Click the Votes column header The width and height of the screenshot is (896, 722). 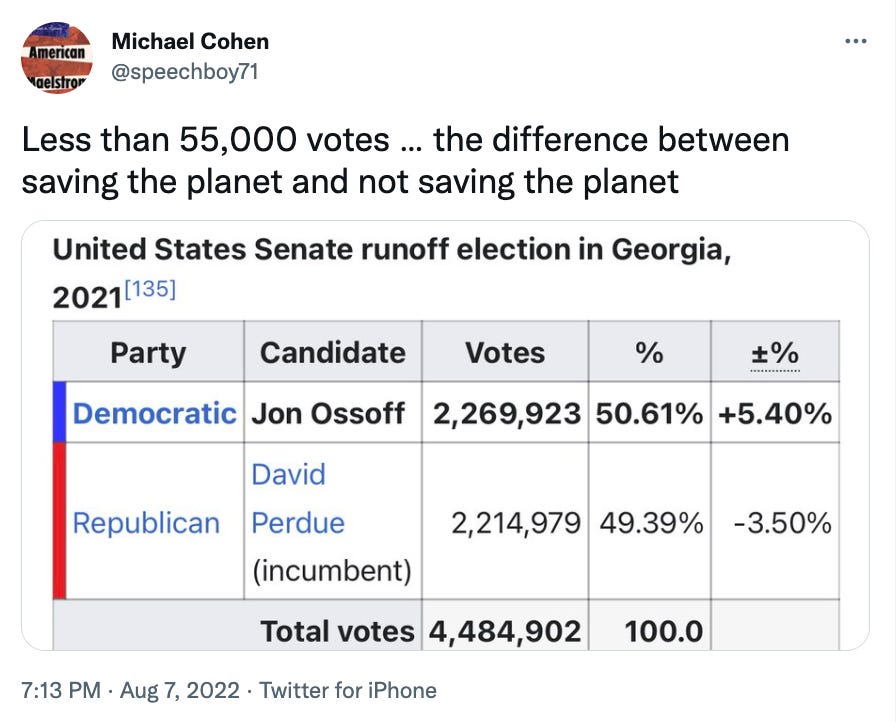[505, 353]
